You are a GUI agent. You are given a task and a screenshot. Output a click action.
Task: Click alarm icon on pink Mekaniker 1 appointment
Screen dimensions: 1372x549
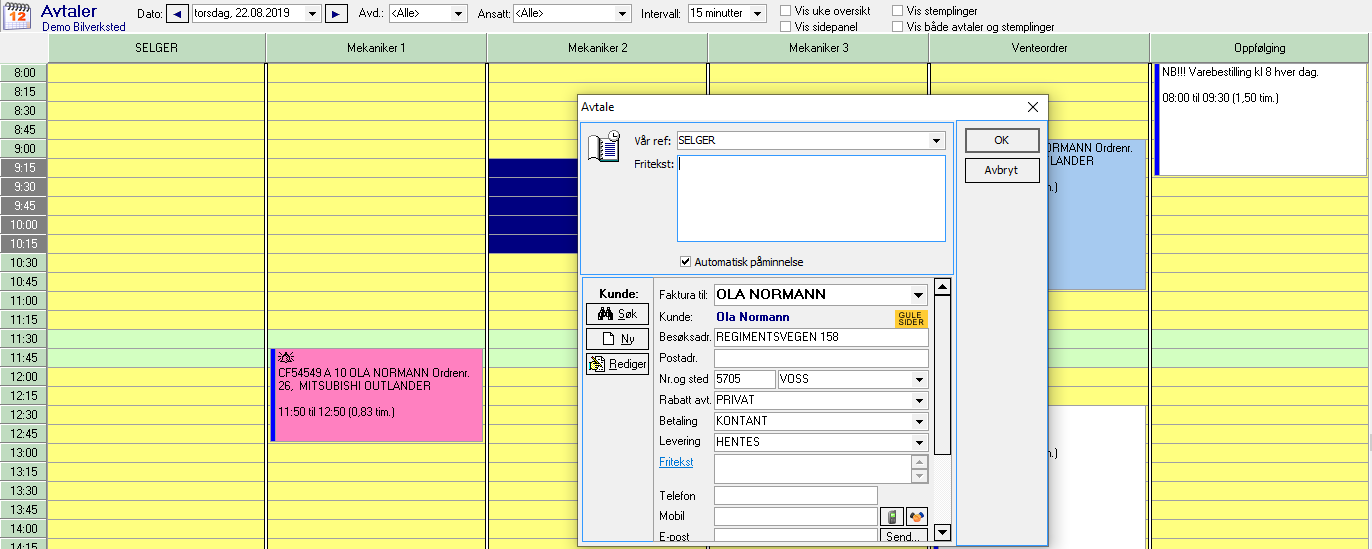pos(285,357)
